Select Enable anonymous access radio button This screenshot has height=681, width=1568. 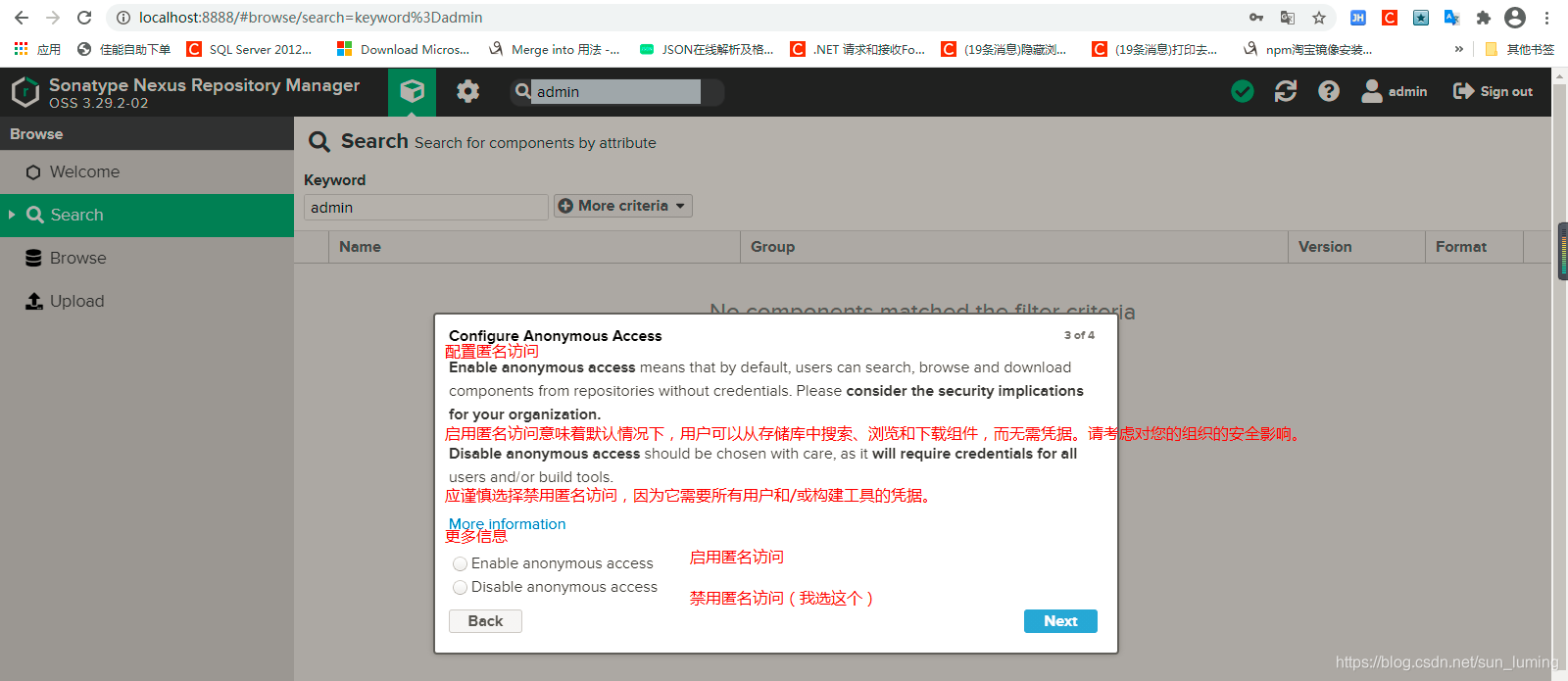point(461,564)
